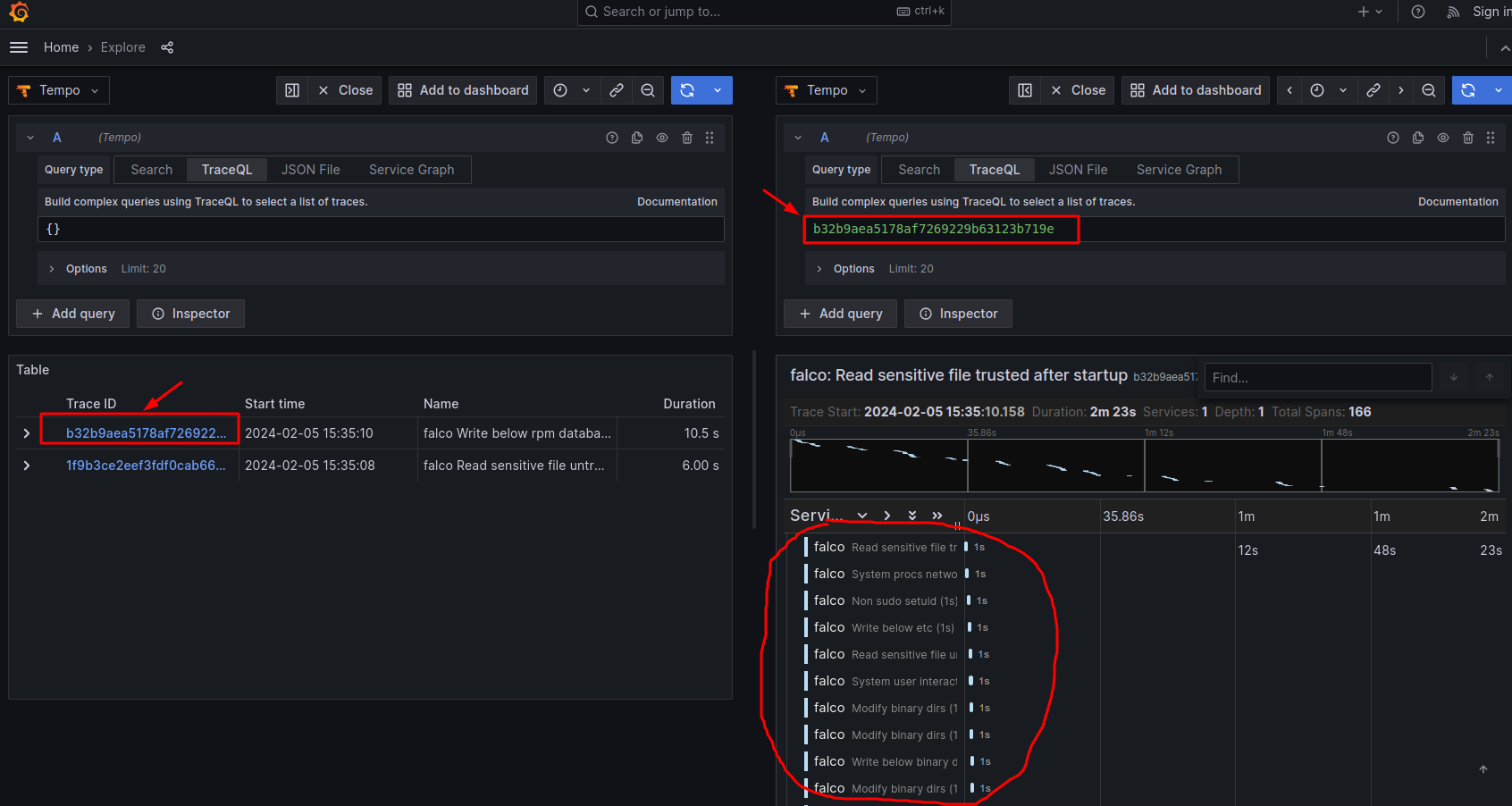Select the Service Graph query type in the right pane
This screenshot has width=1512, height=806.
1179,170
